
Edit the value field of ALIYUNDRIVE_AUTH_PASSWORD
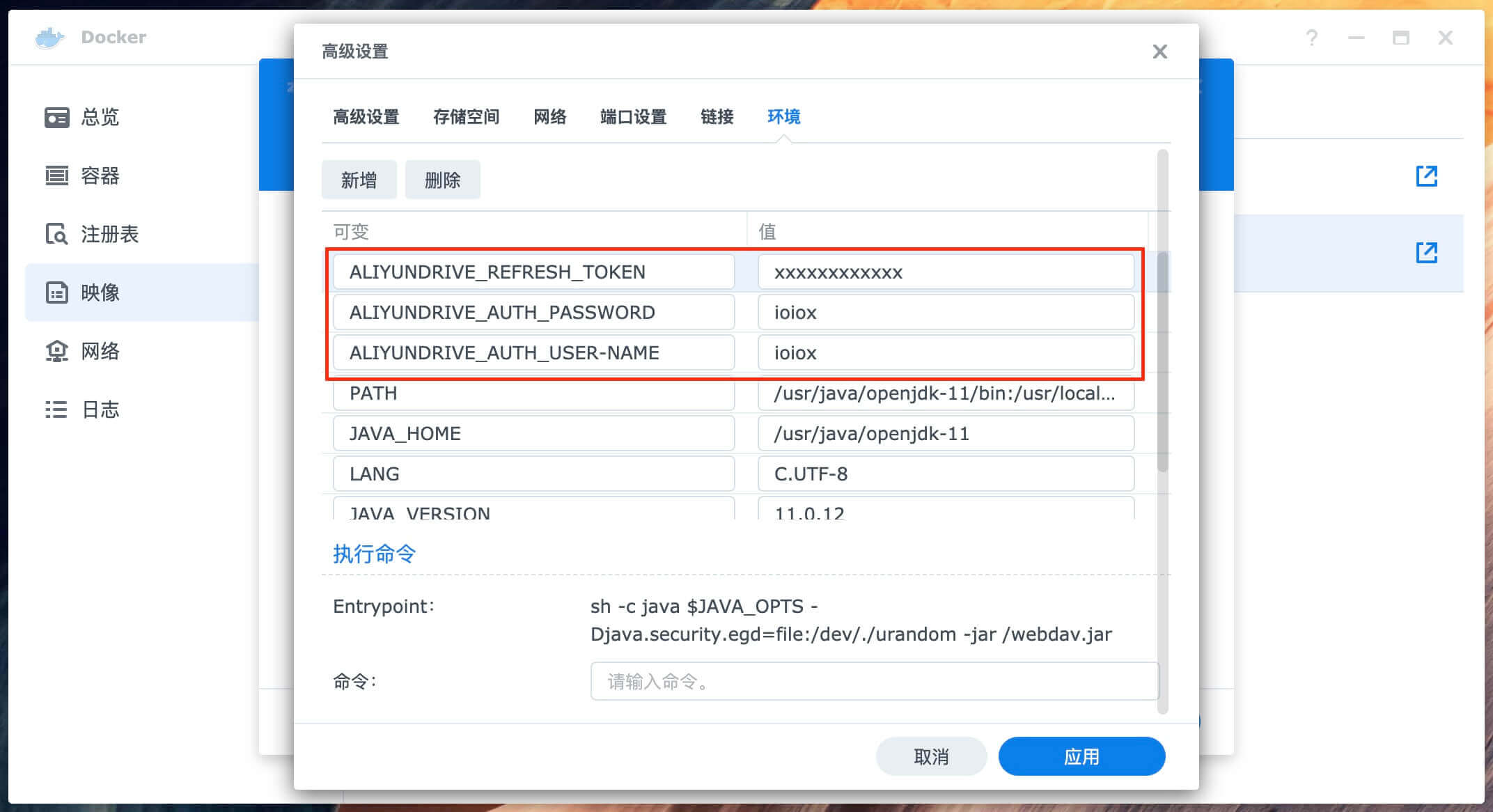[946, 312]
